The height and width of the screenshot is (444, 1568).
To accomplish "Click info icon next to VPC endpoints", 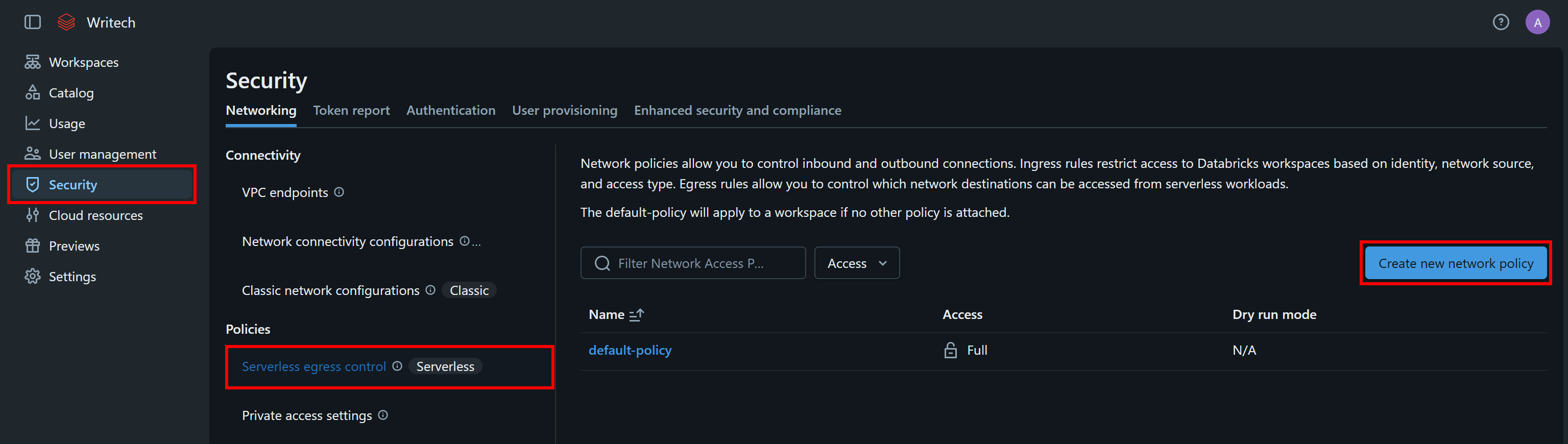I will pos(339,192).
